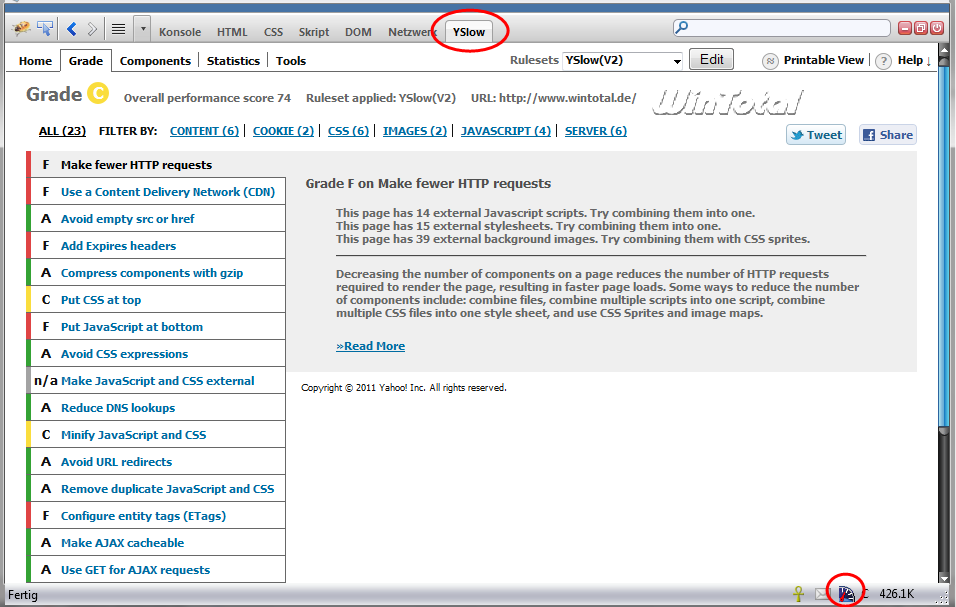Open Printable View
This screenshot has height=607, width=956.
824,60
